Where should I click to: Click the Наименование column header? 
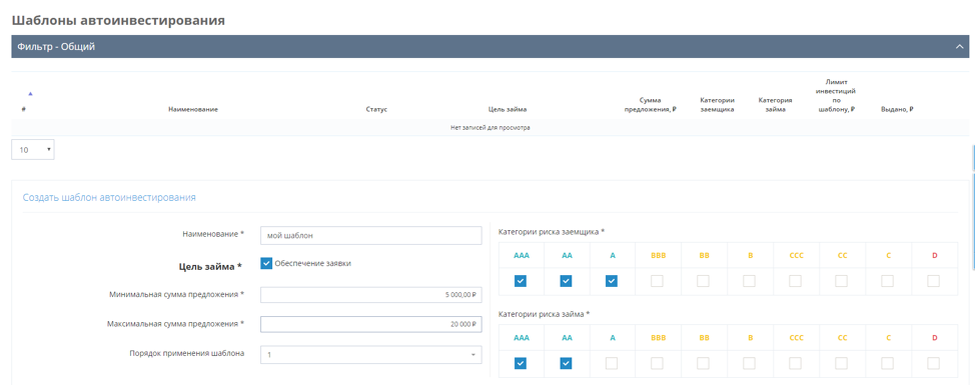pos(193,109)
